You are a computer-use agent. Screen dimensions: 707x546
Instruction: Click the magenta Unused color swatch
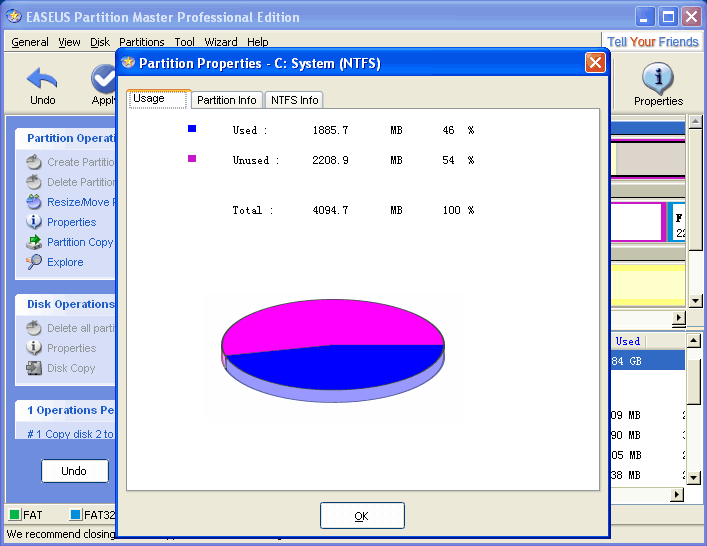192,158
